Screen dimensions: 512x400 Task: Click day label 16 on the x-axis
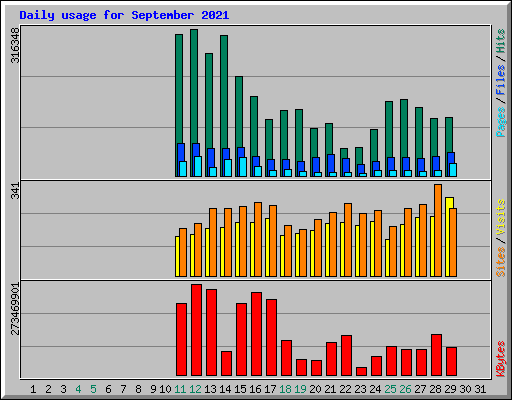255,389
